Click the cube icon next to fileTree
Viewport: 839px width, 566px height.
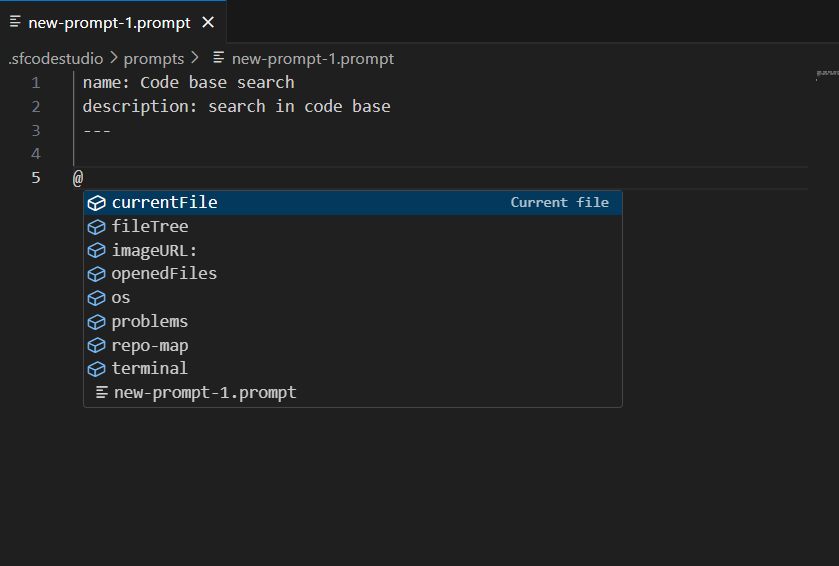pyautogui.click(x=97, y=227)
